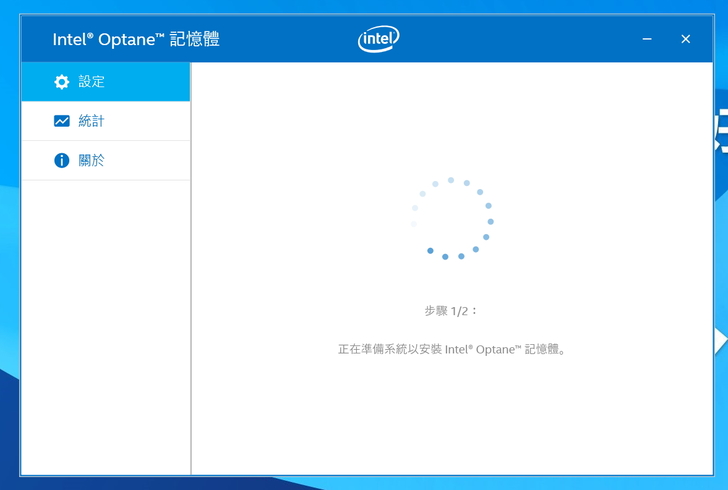
Task: Minimize the Intel Optane window
Action: (x=647, y=39)
